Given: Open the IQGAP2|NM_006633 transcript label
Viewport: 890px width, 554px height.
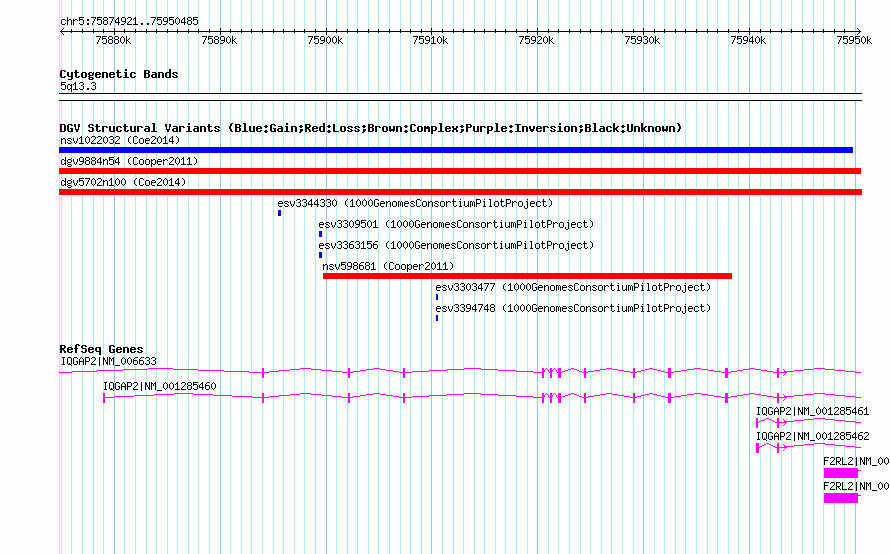Looking at the screenshot, I should coord(108,362).
